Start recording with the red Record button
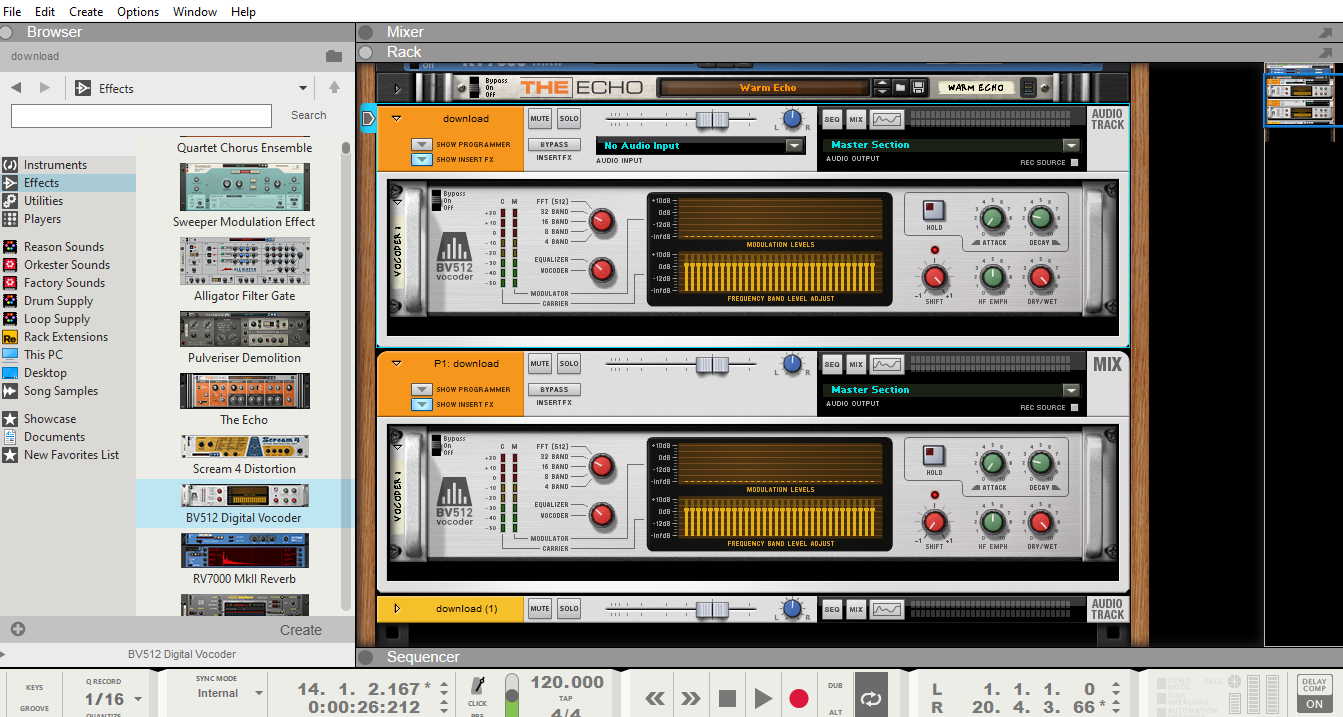1343x717 pixels. 798,698
